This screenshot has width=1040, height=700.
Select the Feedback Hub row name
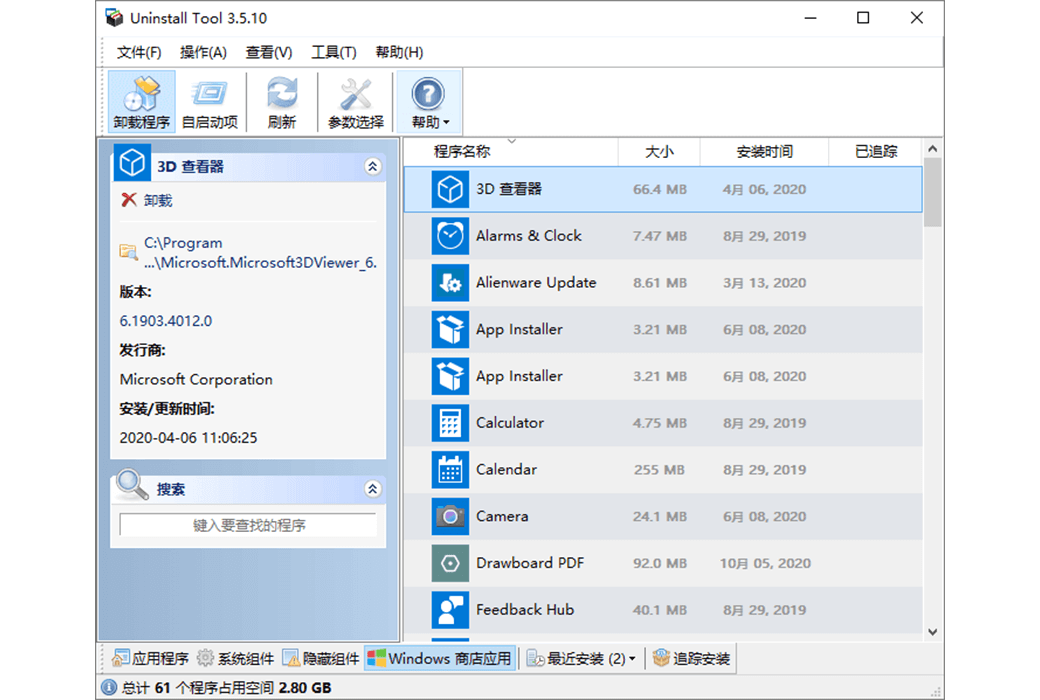click(525, 609)
